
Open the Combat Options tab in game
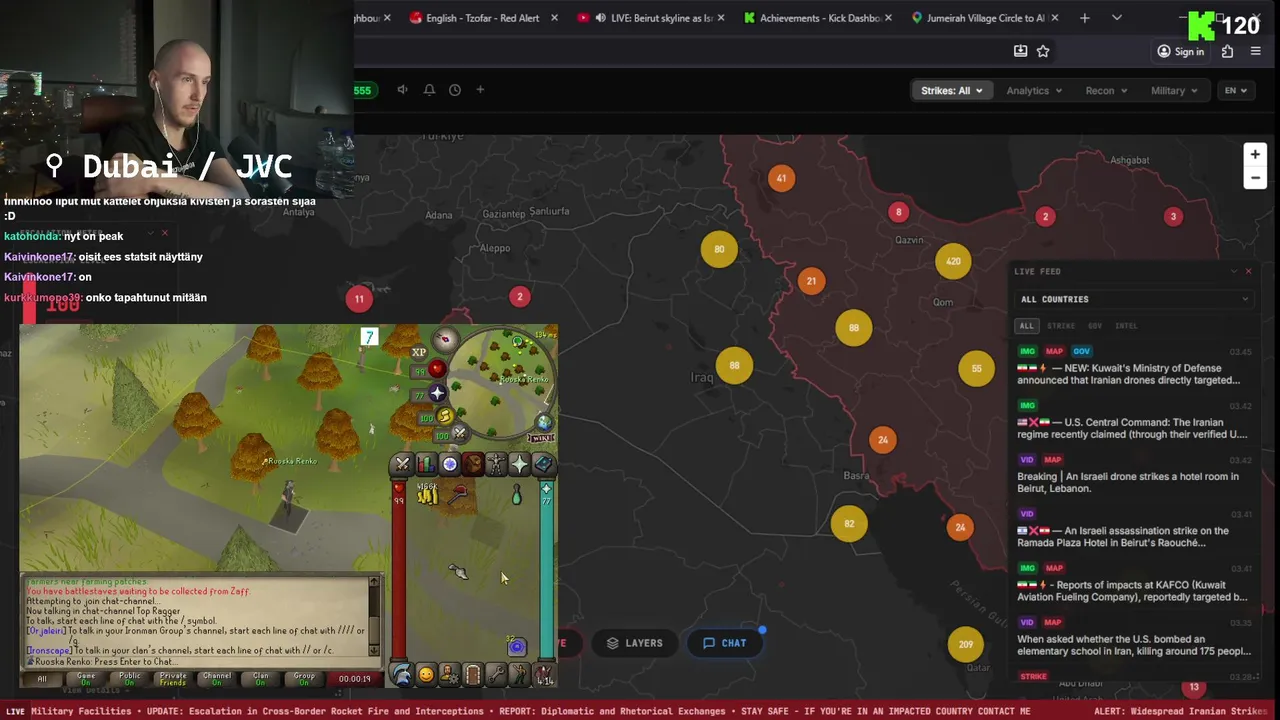point(402,464)
